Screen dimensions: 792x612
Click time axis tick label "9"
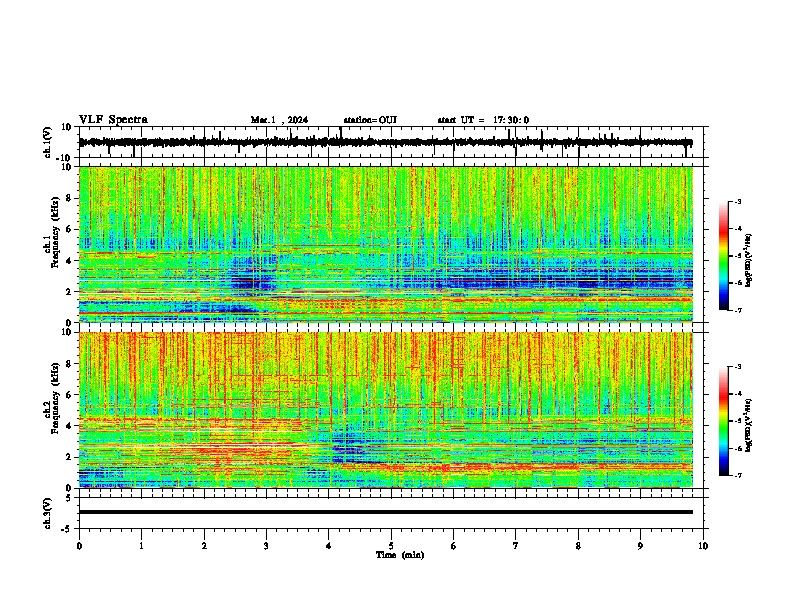640,546
